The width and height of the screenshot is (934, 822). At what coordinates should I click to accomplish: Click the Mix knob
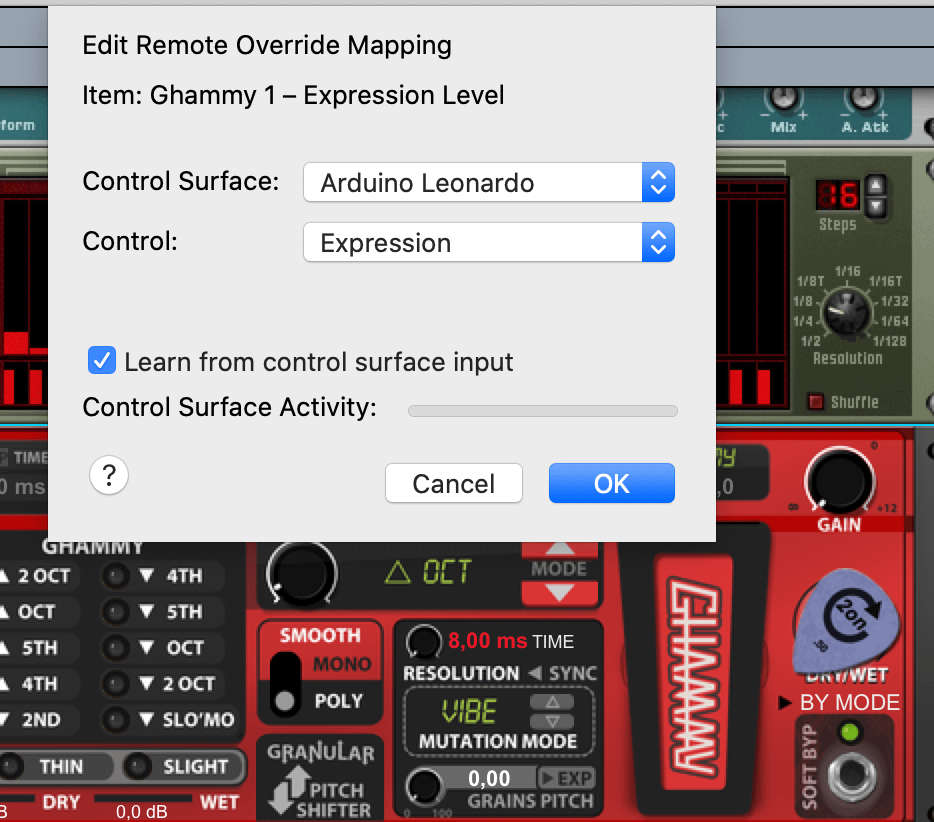[784, 99]
